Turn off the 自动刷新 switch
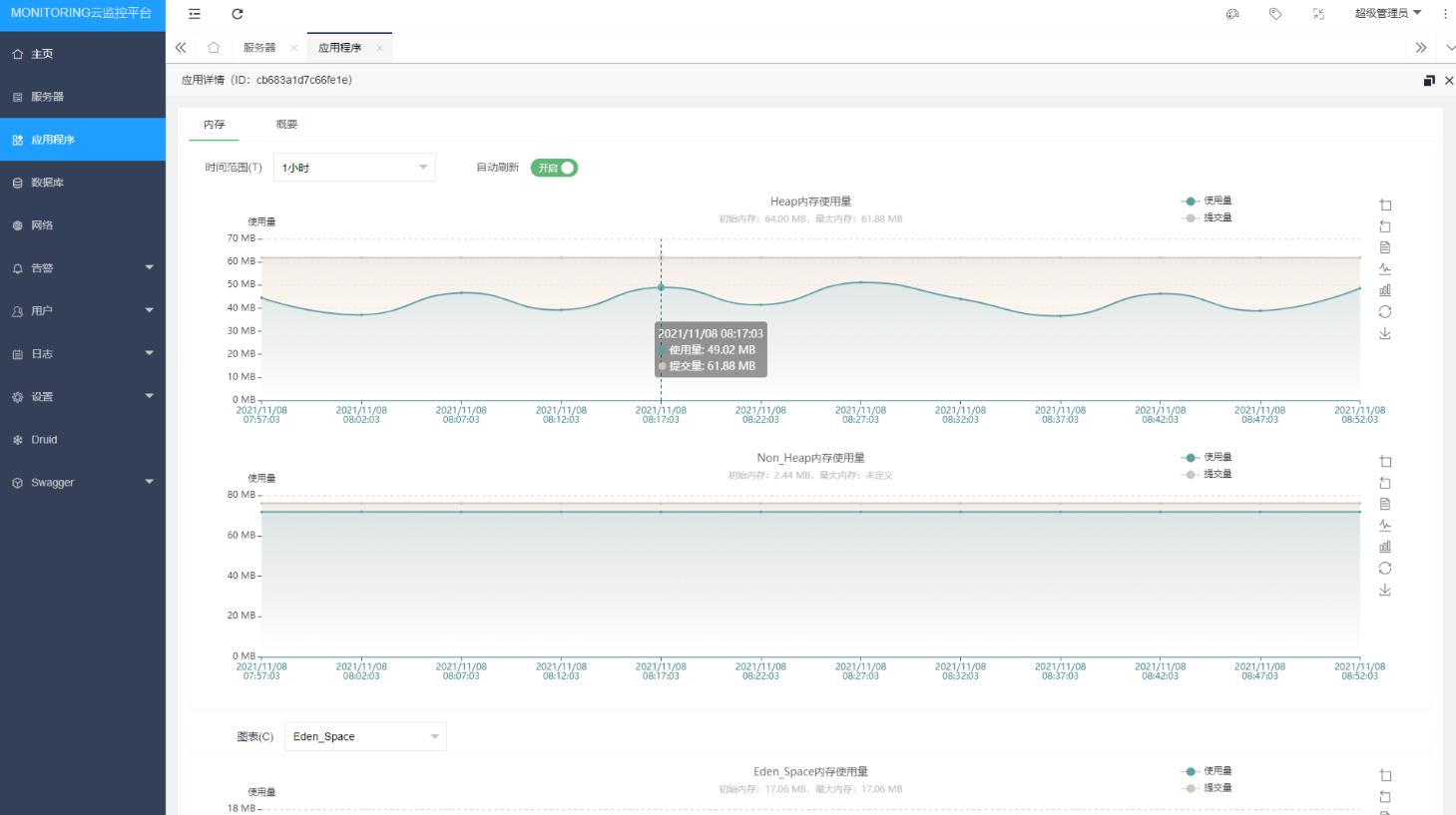The height and width of the screenshot is (815, 1456). 554,168
